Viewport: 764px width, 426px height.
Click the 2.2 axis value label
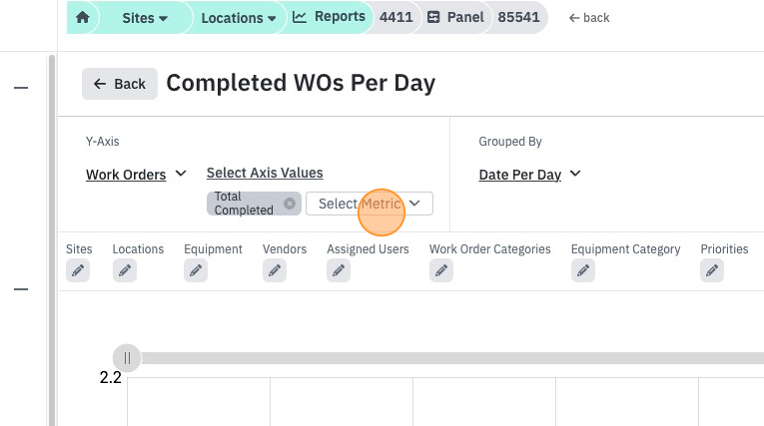point(111,377)
